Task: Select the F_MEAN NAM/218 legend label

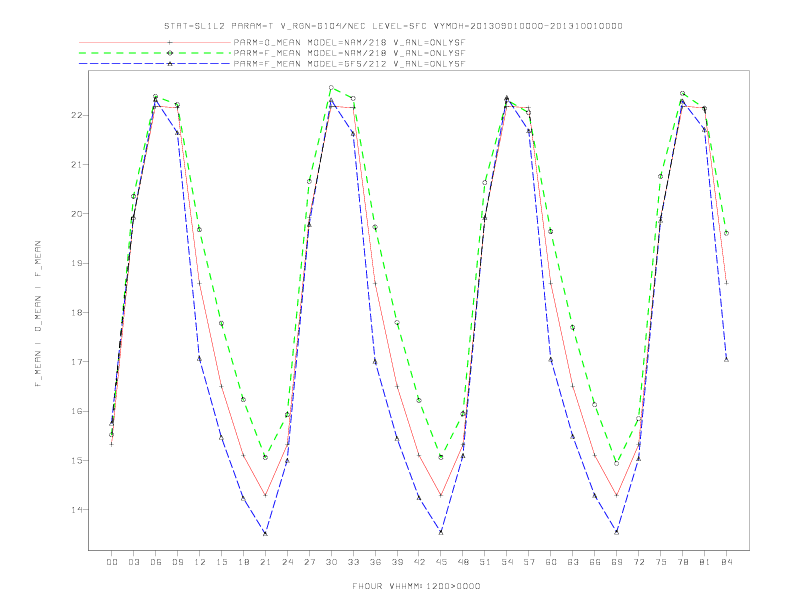Action: tap(349, 53)
